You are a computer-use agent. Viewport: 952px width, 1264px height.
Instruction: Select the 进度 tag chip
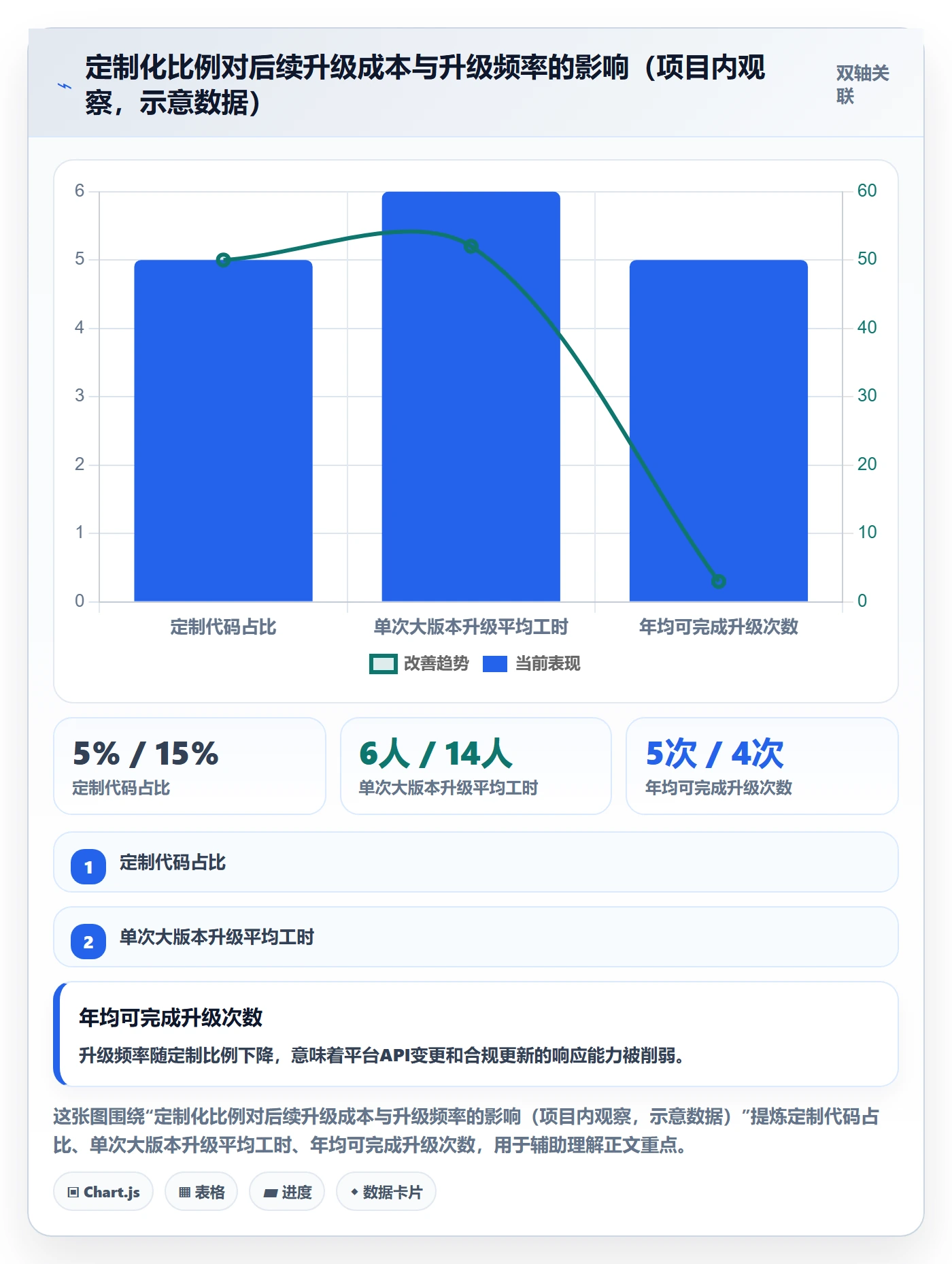coord(287,1191)
